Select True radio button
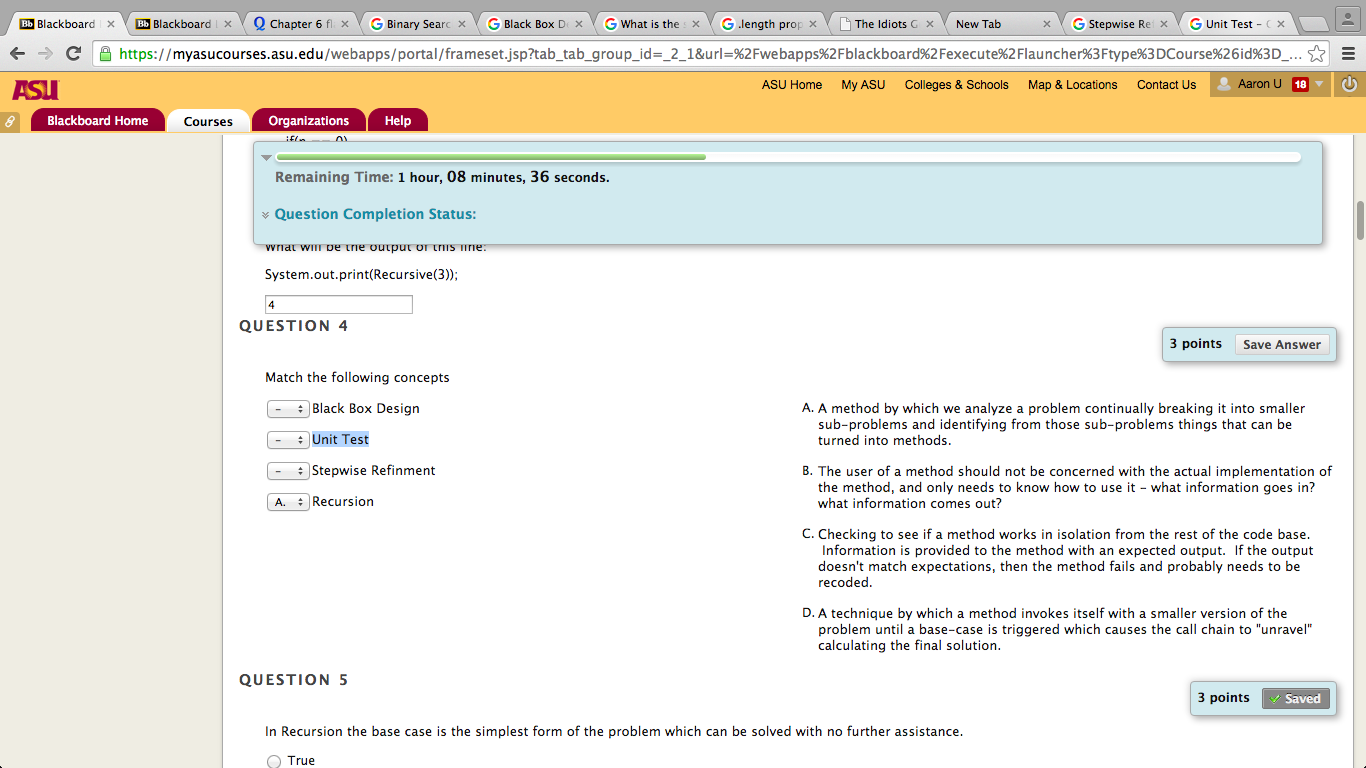This screenshot has height=768, width=1366. click(274, 761)
